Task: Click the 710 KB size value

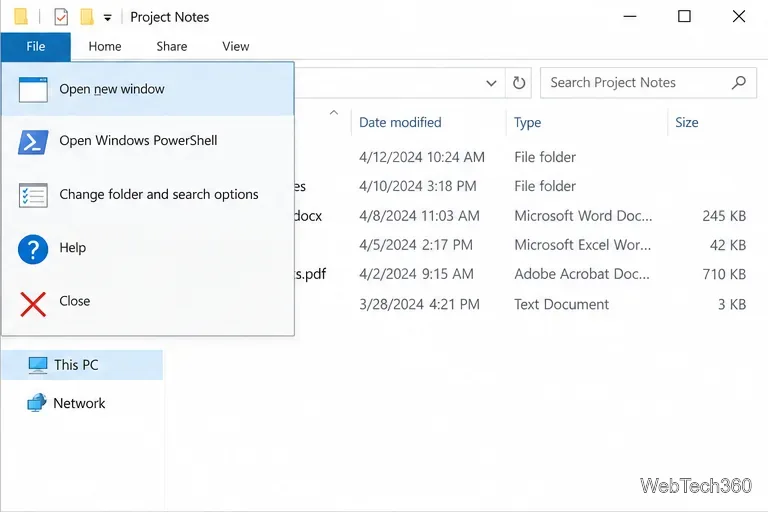Action: coord(724,274)
